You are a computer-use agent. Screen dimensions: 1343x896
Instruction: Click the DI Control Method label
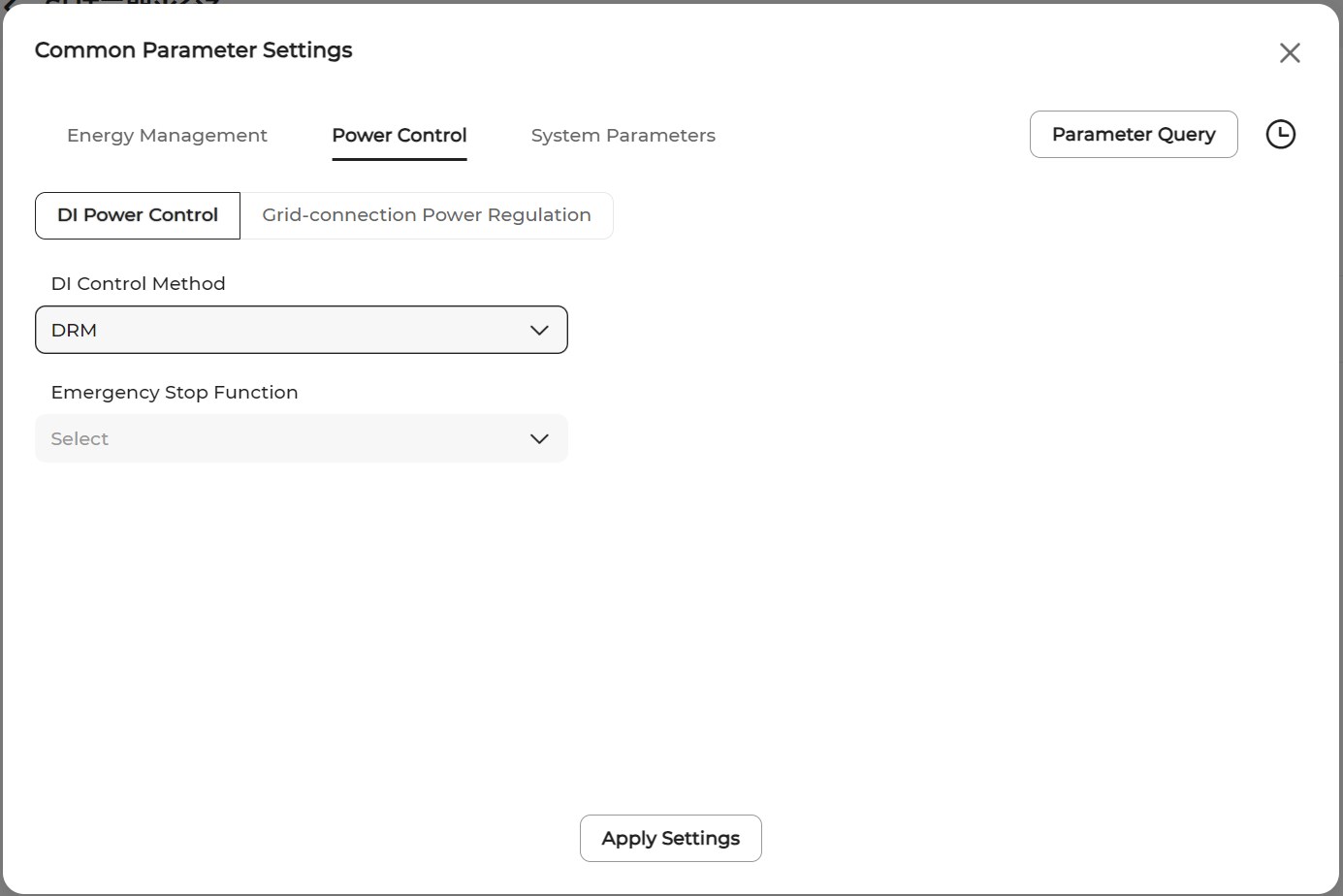(x=138, y=283)
